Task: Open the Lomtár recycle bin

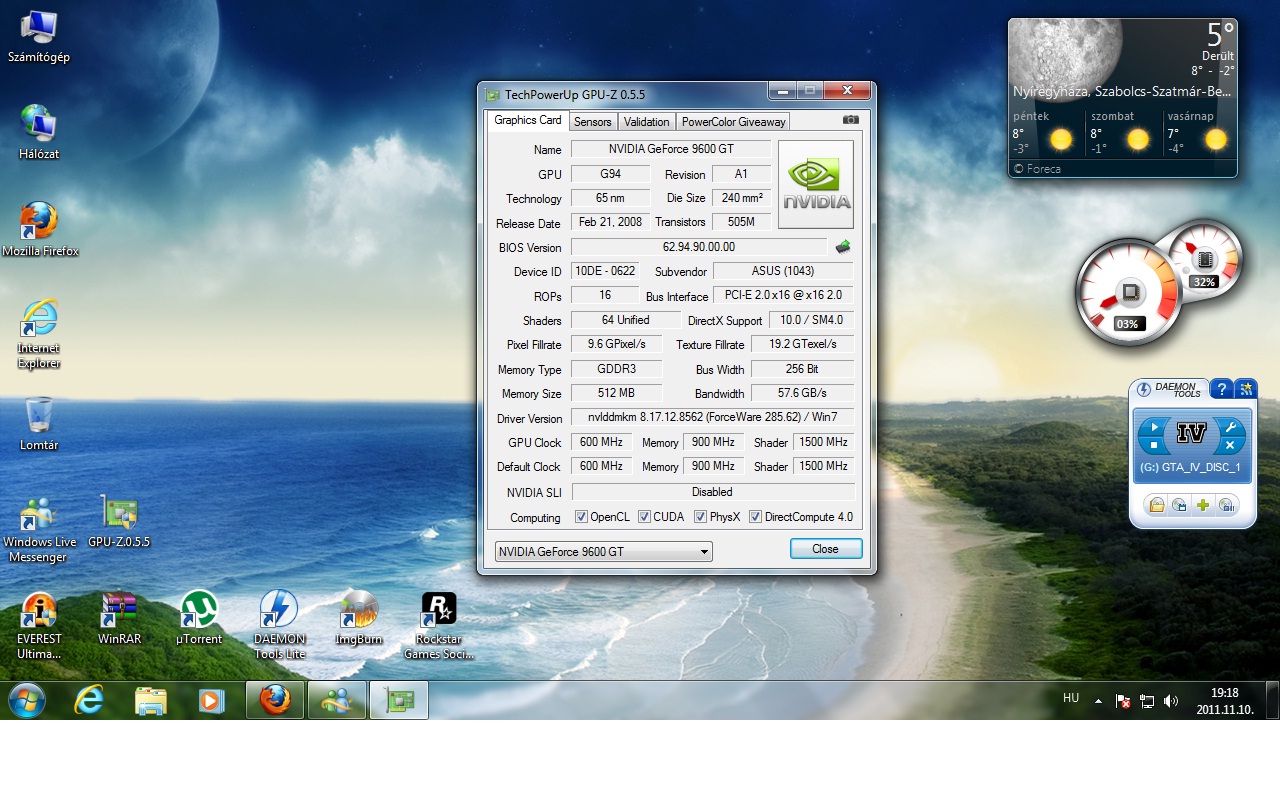Action: coord(39,424)
